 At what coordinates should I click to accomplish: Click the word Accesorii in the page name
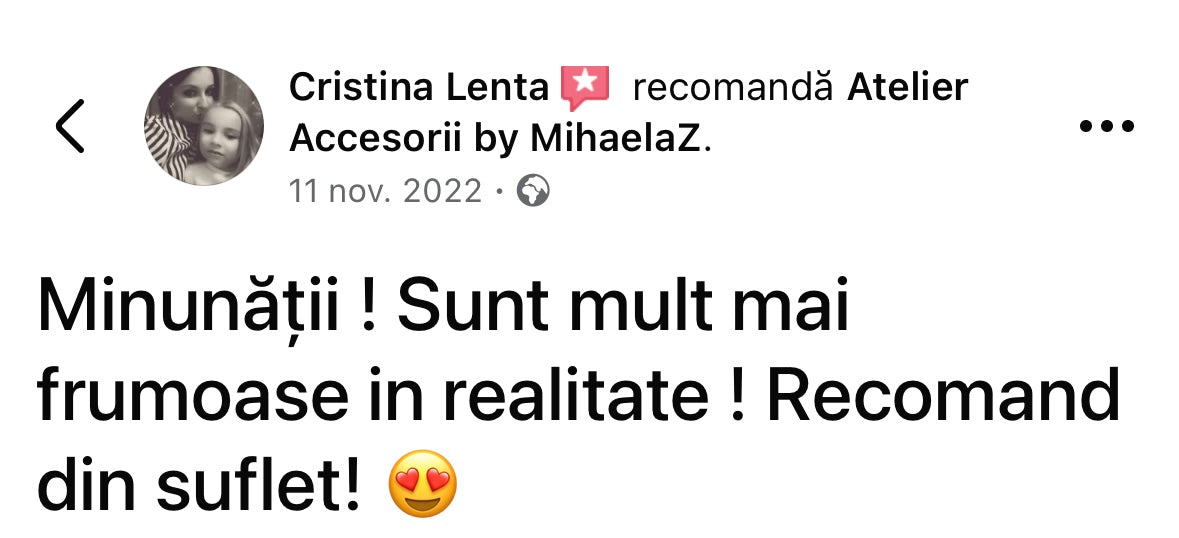pos(374,138)
